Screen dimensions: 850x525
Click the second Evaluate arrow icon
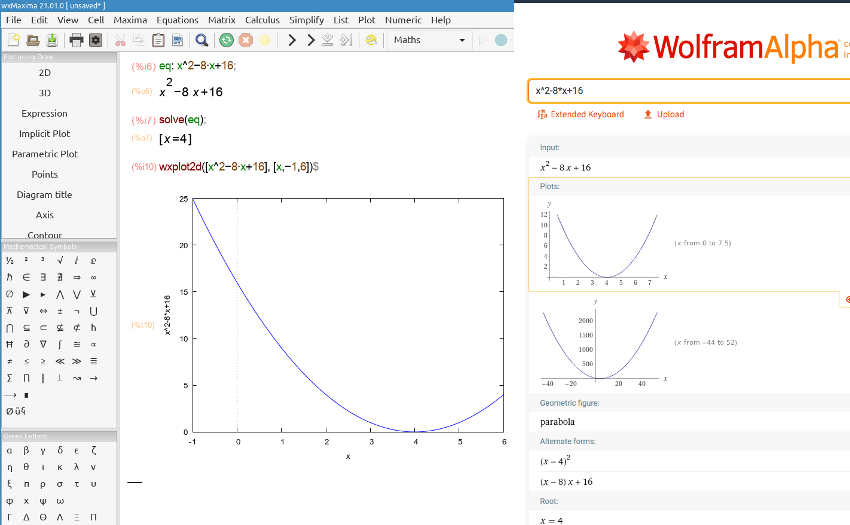point(311,40)
